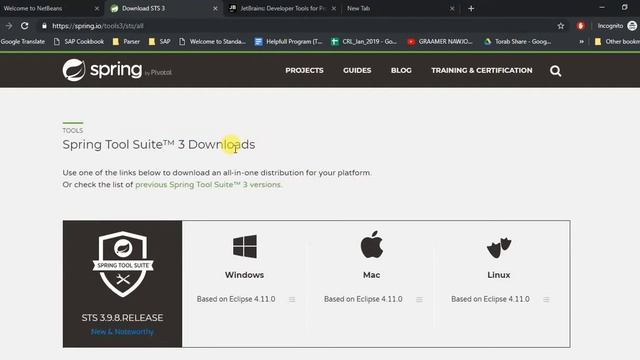
Task: Click the STS 3.9.8.RELEASE text
Action: (x=122, y=318)
